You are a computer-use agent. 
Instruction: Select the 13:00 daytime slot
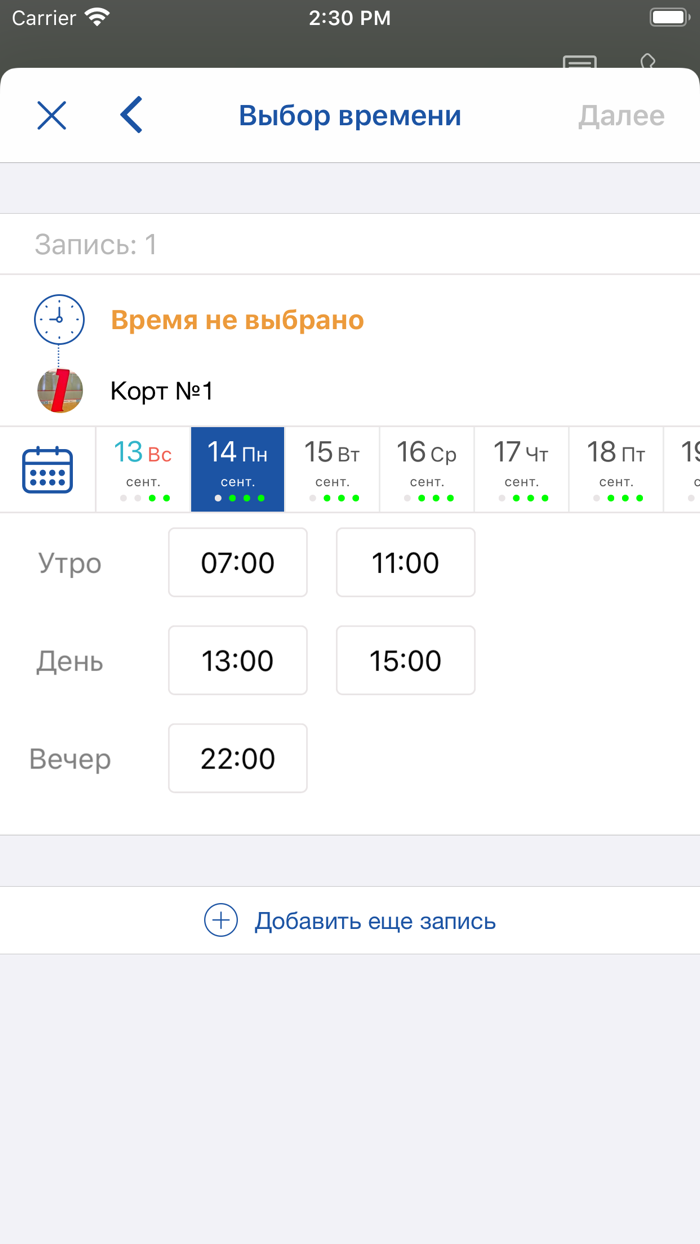click(238, 661)
